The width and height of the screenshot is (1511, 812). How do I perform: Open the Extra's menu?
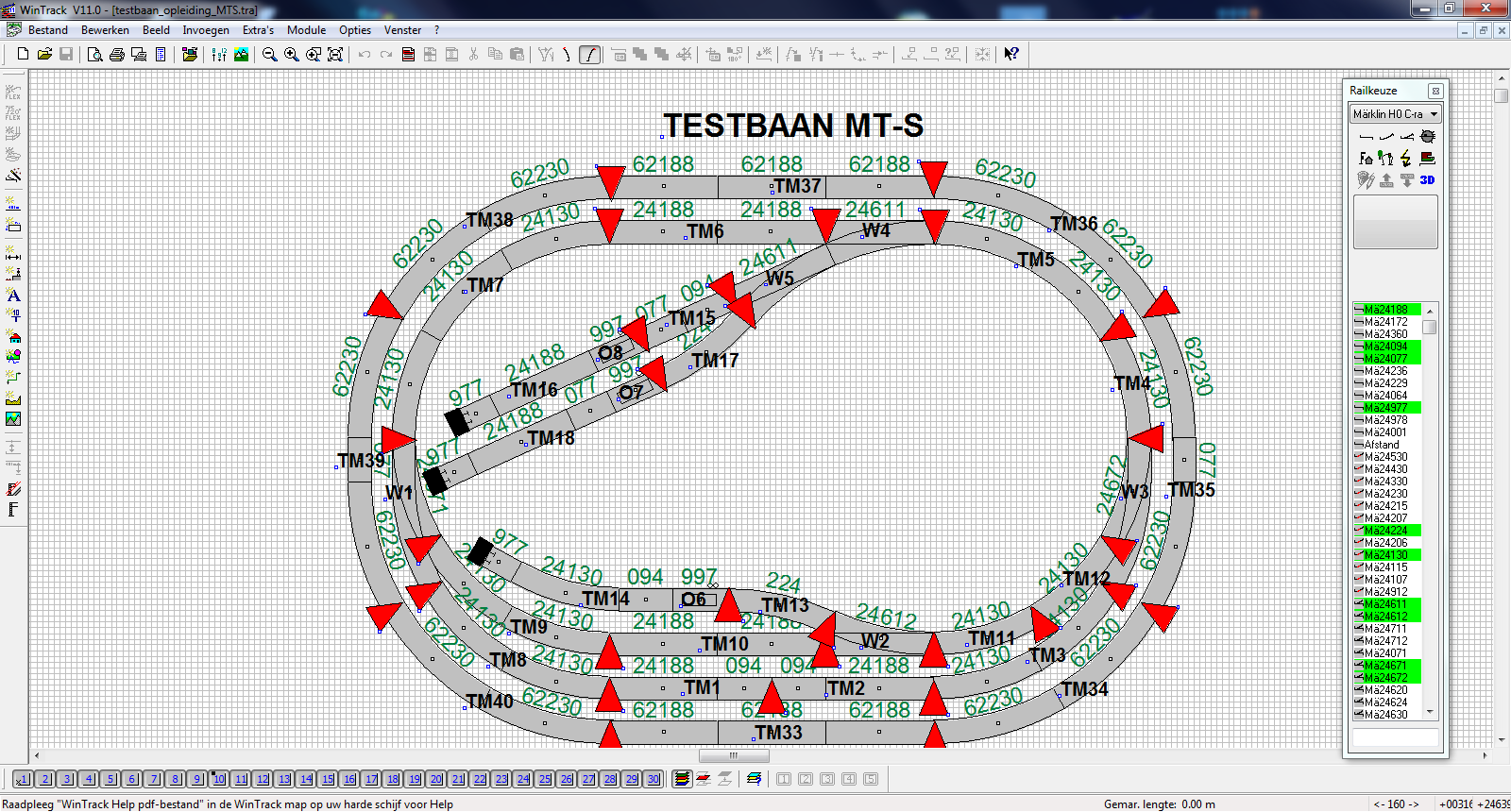[258, 30]
